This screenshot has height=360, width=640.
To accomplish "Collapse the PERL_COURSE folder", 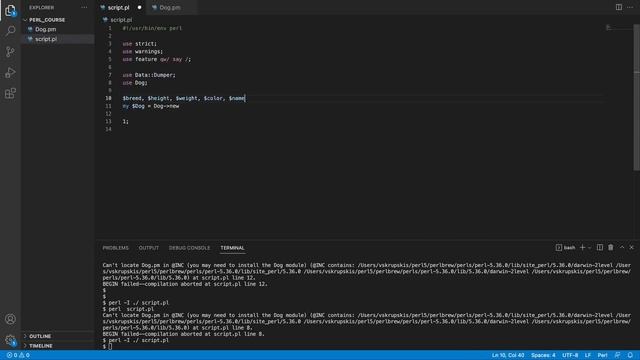I will (x=47, y=20).
